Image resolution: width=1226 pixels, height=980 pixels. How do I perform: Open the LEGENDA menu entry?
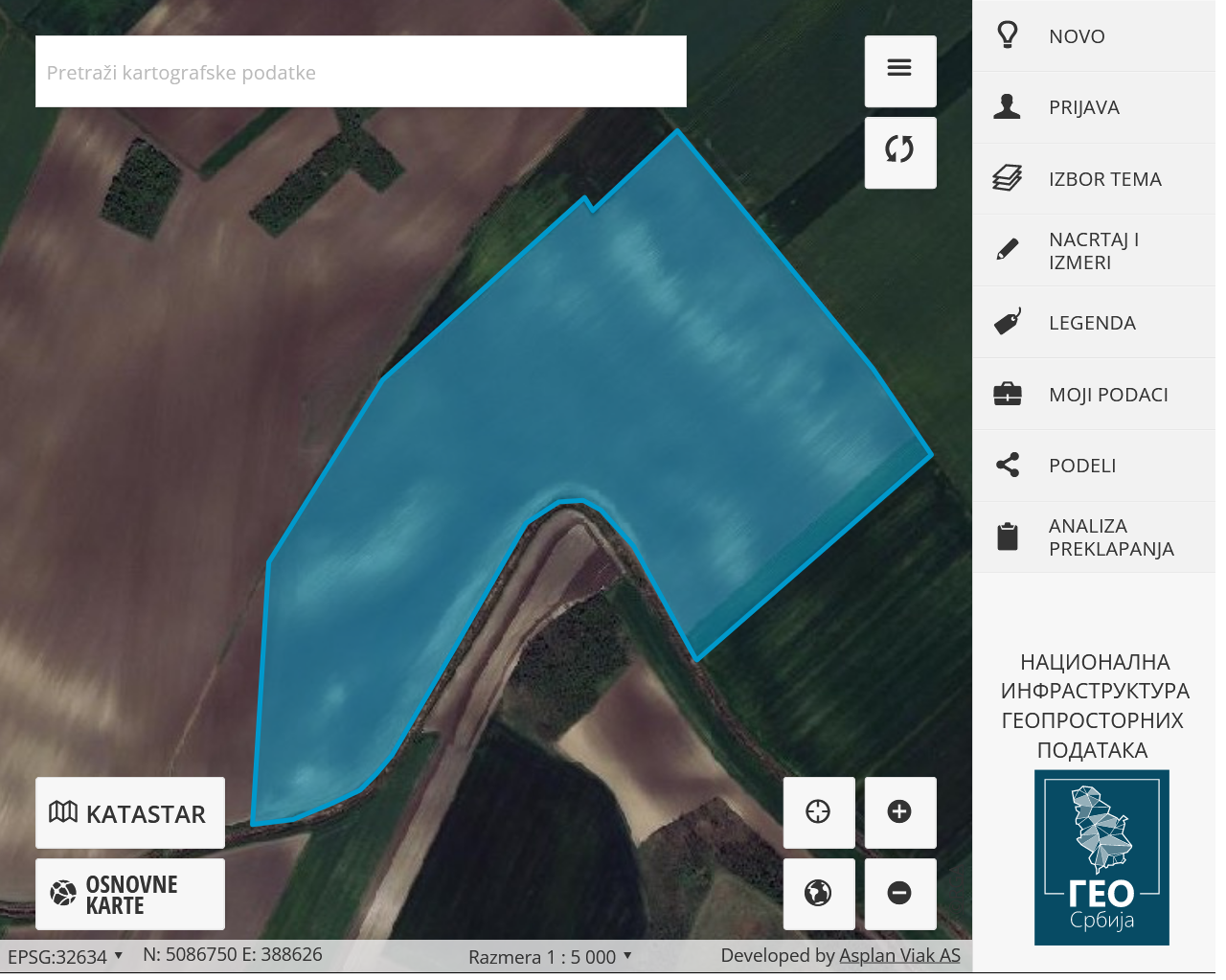[1094, 323]
